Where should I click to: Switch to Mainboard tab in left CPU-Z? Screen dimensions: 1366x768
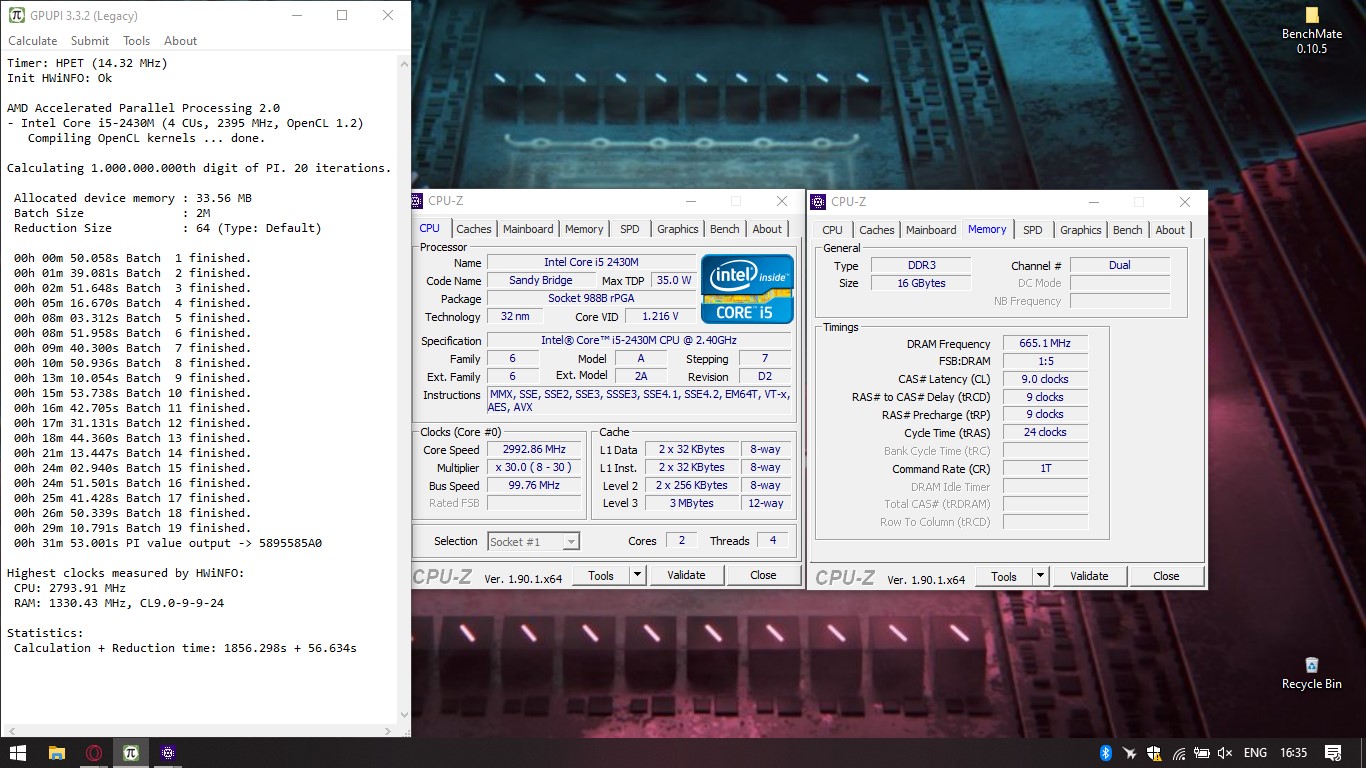pyautogui.click(x=528, y=229)
